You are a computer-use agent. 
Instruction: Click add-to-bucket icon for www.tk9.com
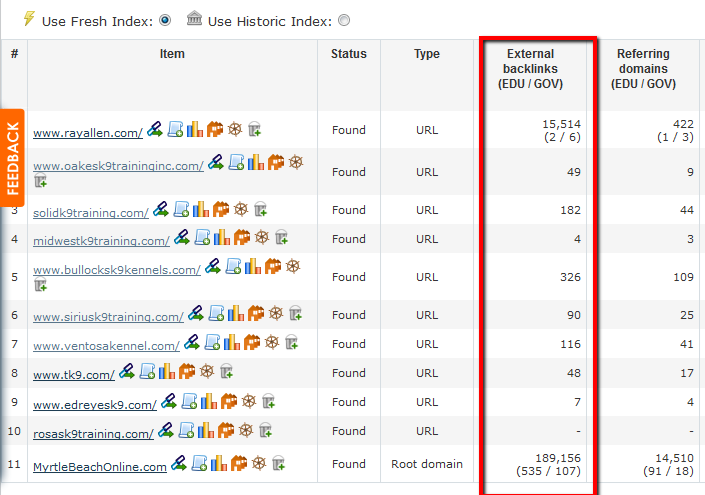tap(226, 371)
